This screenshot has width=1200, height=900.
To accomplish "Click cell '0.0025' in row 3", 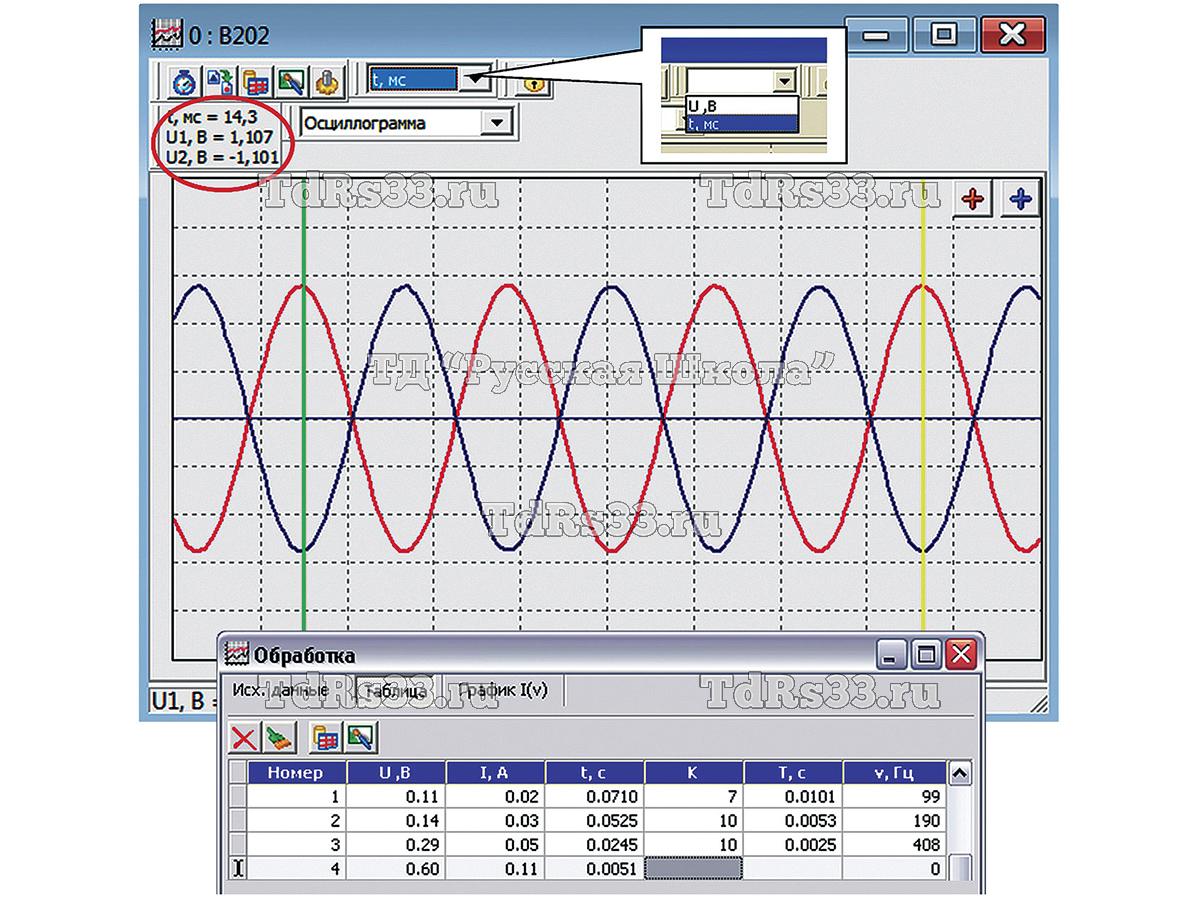I will pos(792,845).
